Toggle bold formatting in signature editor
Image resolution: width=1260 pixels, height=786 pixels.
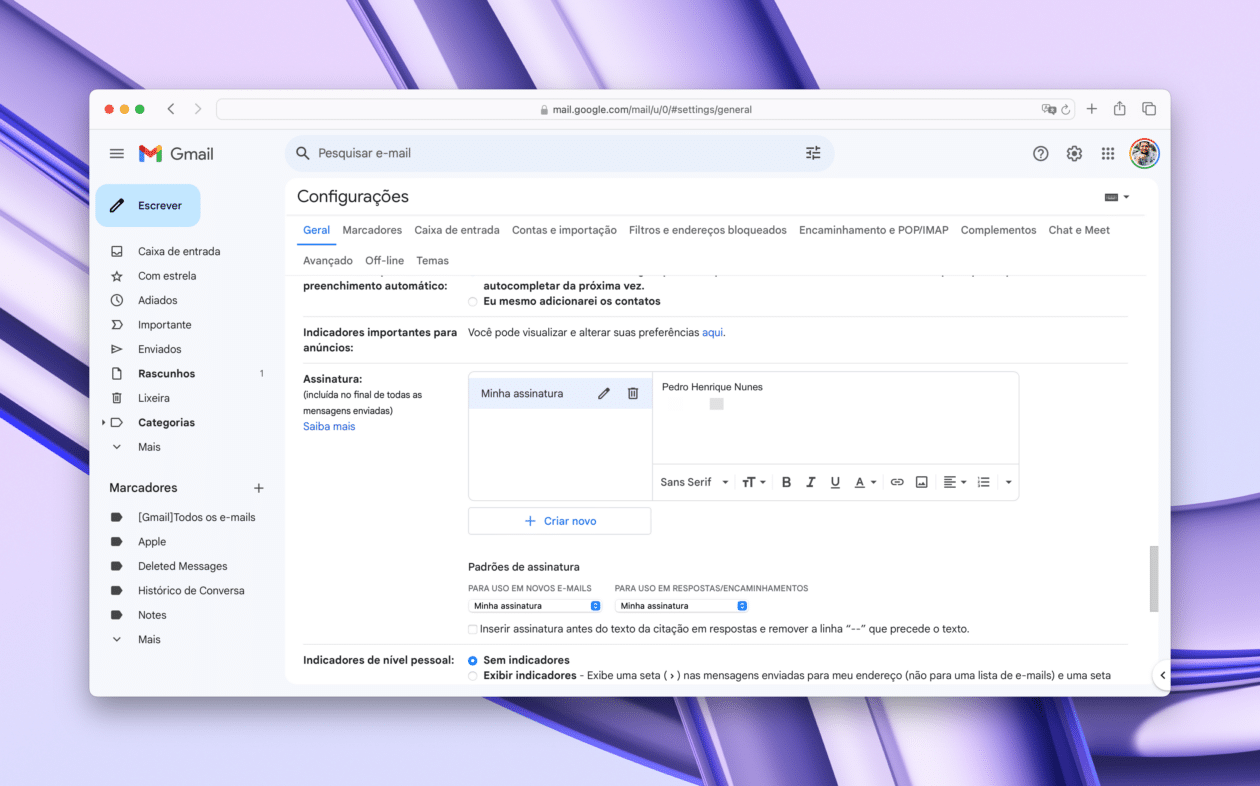point(786,482)
